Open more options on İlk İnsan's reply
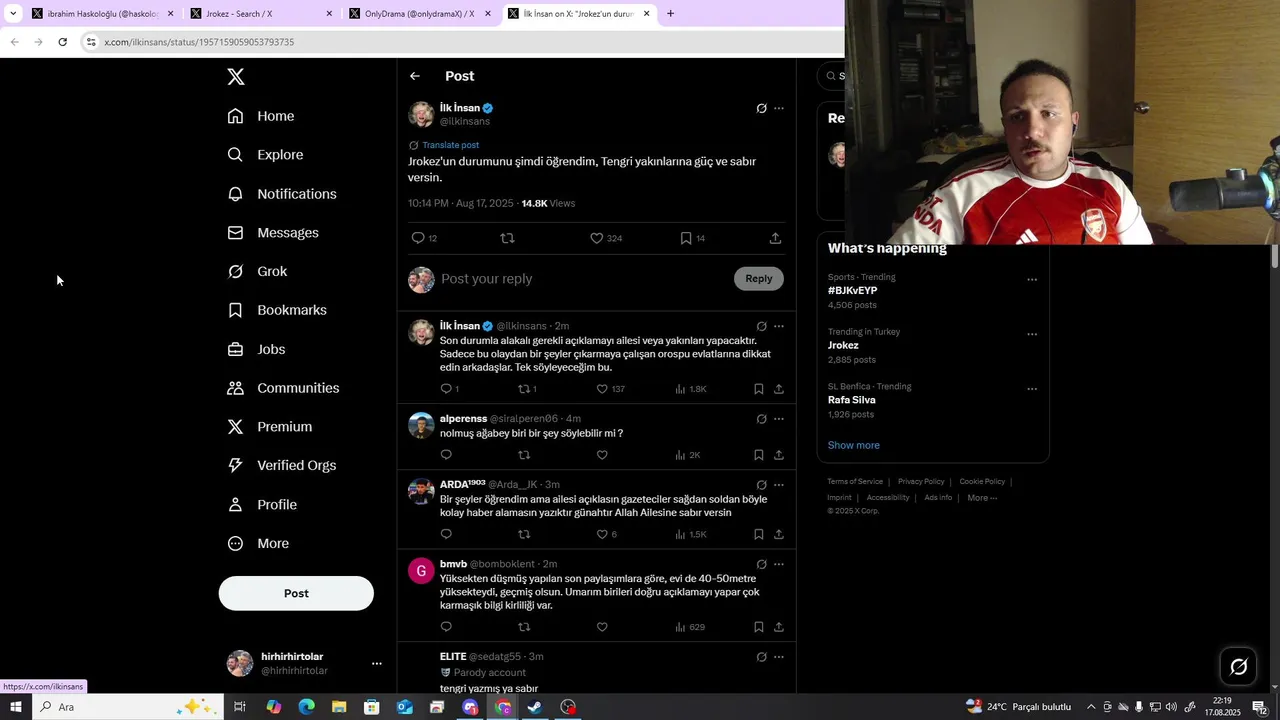This screenshot has height=720, width=1280. click(x=779, y=326)
